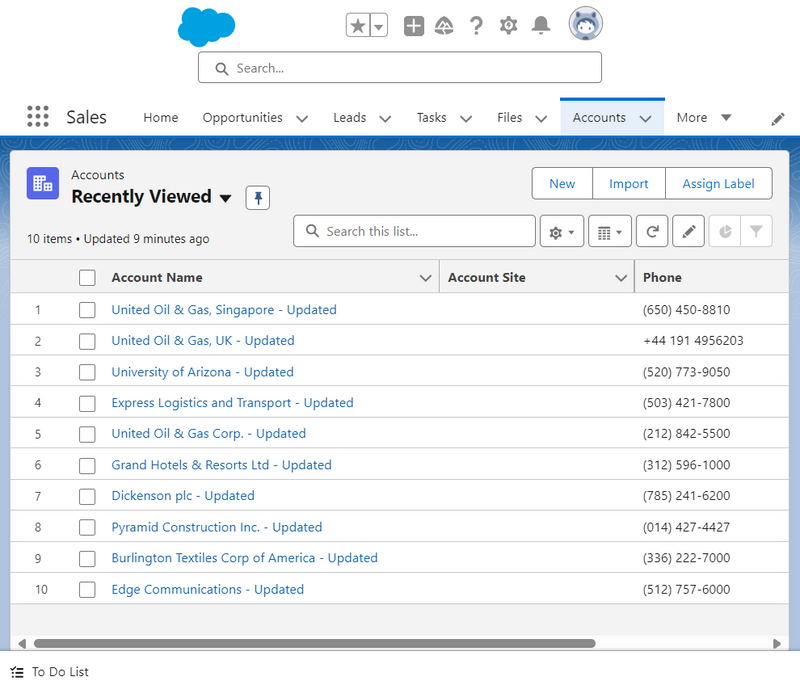Viewport: 800px width, 680px height.
Task: Open Opportunities tab
Action: [x=242, y=118]
